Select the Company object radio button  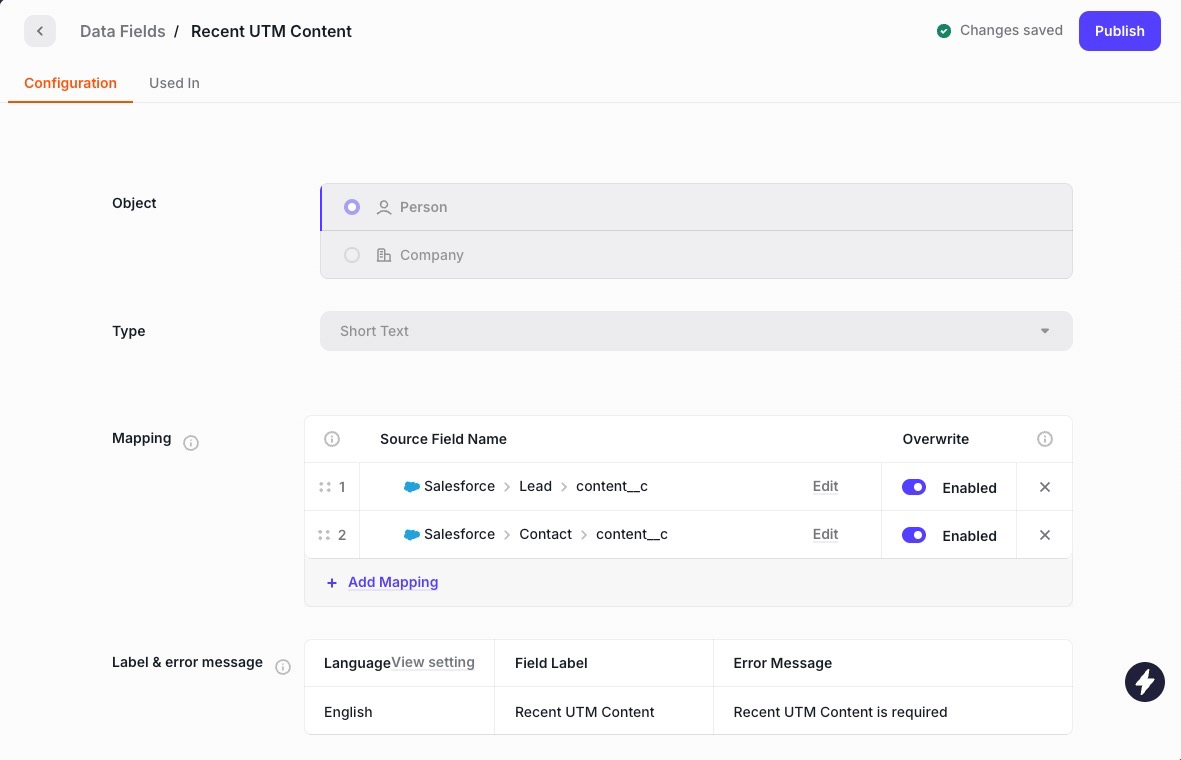point(352,255)
